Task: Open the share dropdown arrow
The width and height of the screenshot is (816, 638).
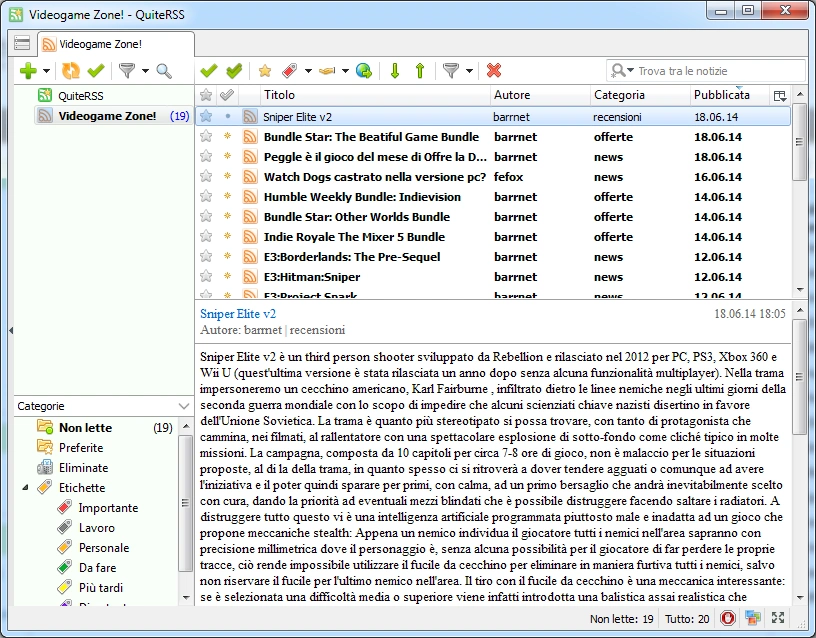Action: click(x=345, y=71)
